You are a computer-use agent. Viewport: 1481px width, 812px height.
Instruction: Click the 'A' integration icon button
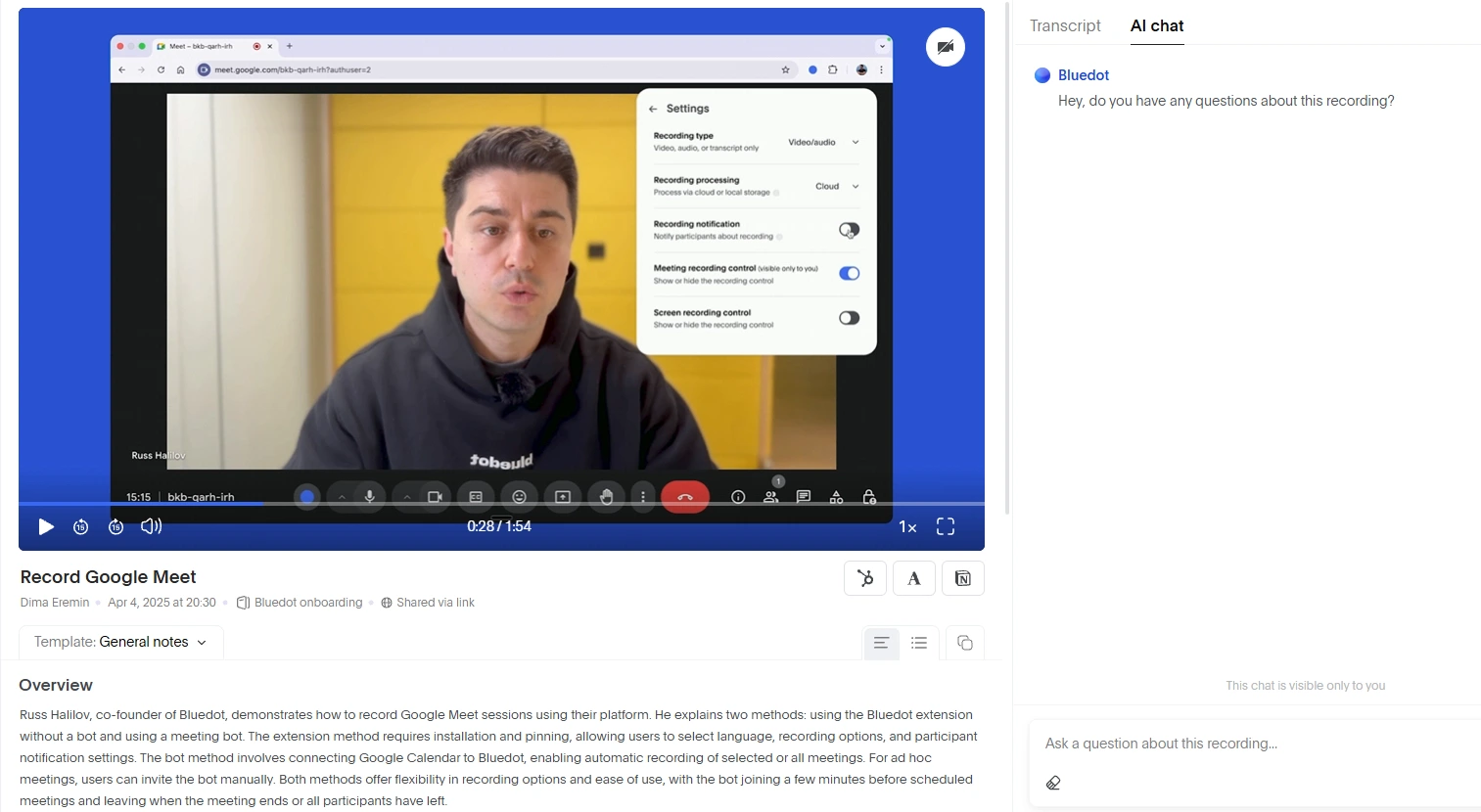tap(914, 578)
